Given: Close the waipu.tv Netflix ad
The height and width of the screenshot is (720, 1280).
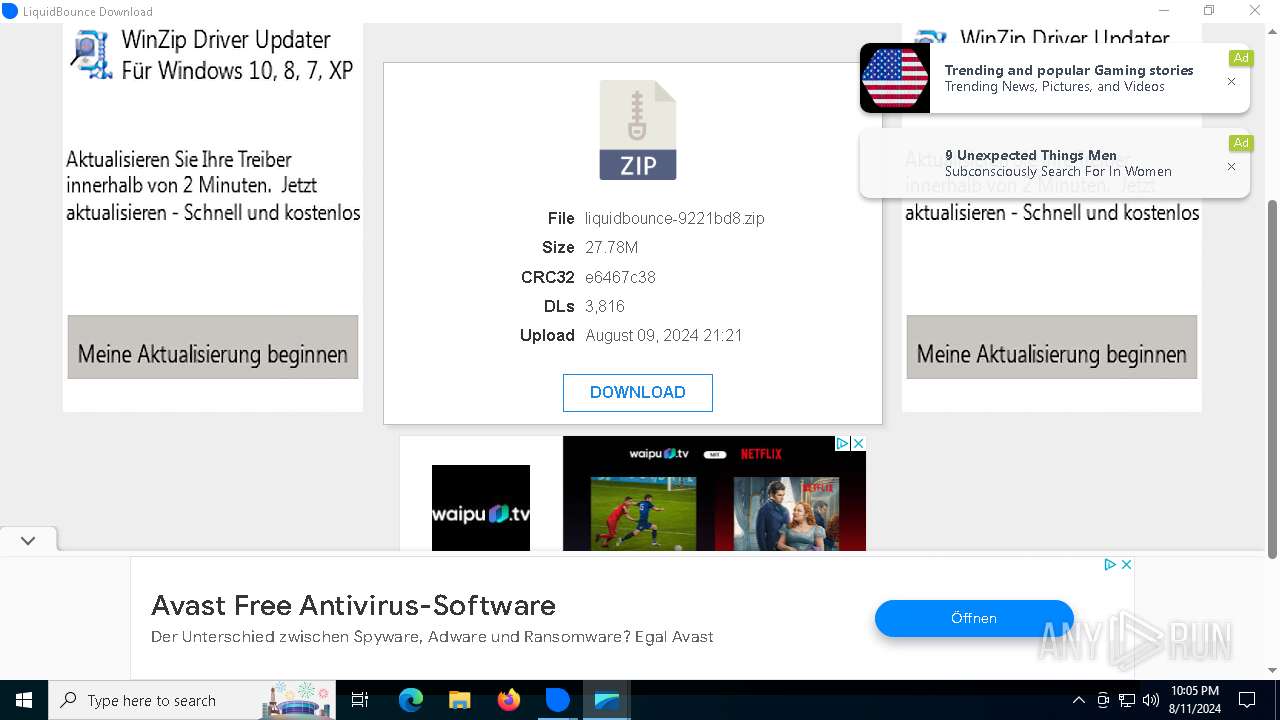Looking at the screenshot, I should [858, 443].
